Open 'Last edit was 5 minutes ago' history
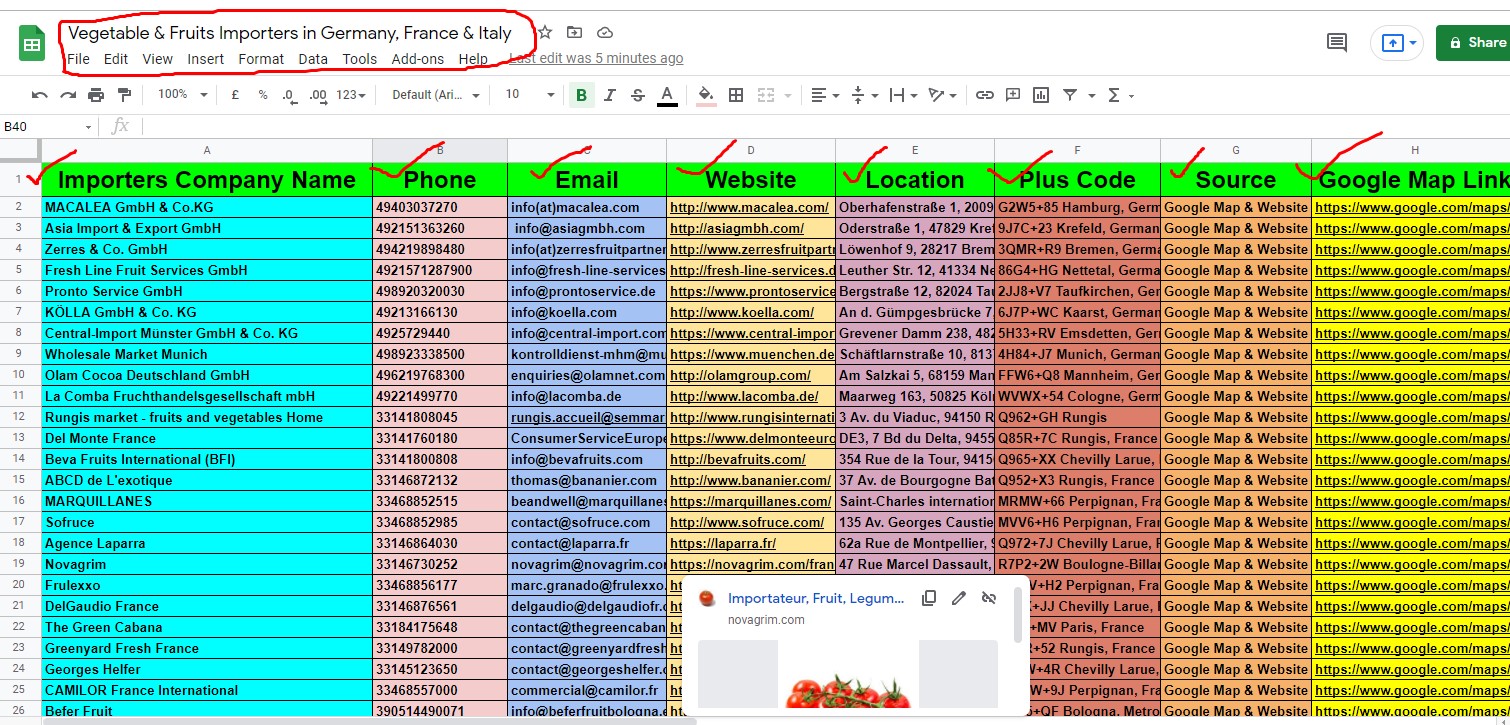1510x725 pixels. pos(596,58)
